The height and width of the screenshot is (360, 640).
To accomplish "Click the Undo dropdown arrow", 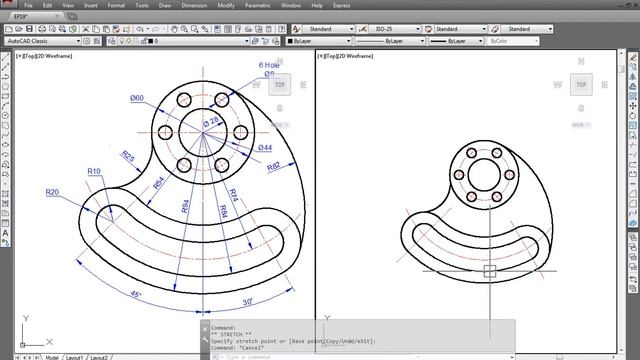I will (x=148, y=29).
